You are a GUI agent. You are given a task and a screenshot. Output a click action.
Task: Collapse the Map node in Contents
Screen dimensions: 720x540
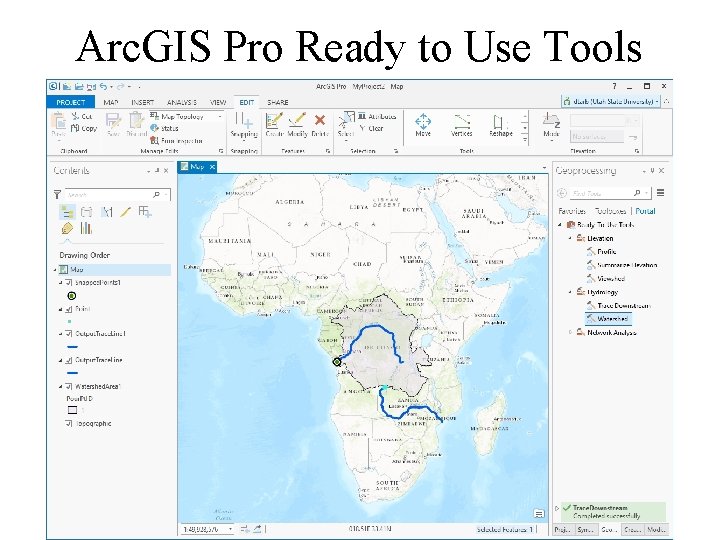pyautogui.click(x=55, y=270)
